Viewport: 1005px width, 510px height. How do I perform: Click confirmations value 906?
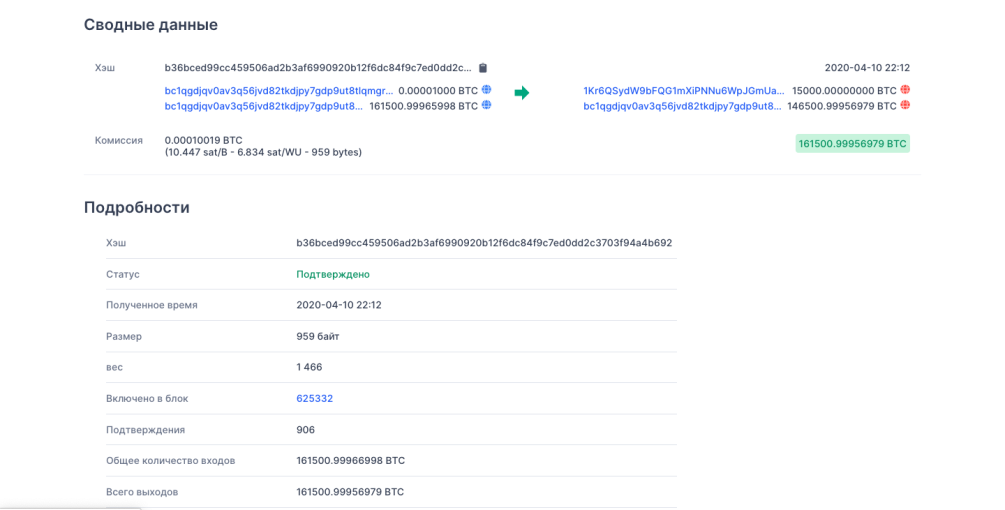(305, 430)
